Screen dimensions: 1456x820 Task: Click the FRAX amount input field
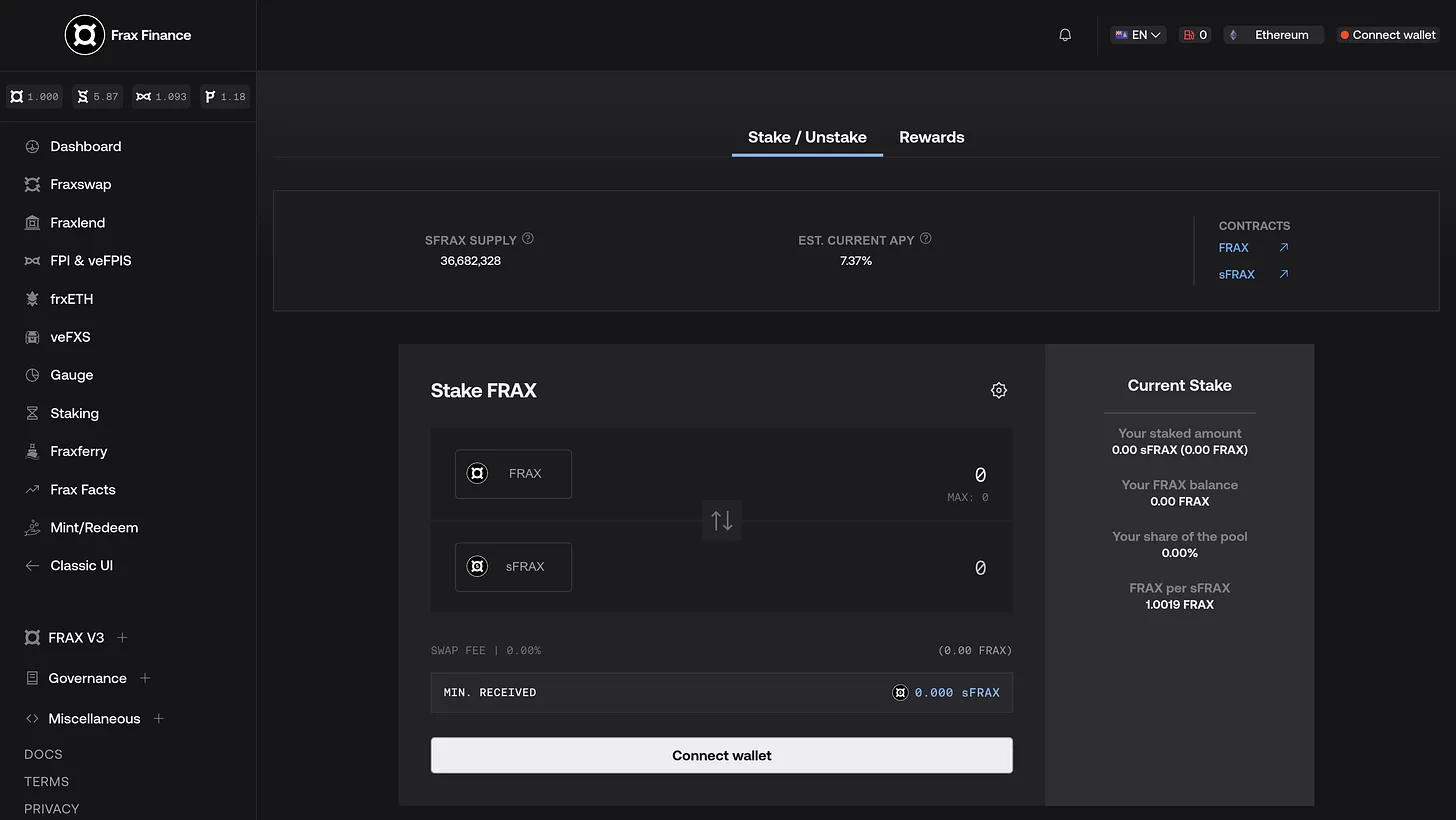coord(980,475)
